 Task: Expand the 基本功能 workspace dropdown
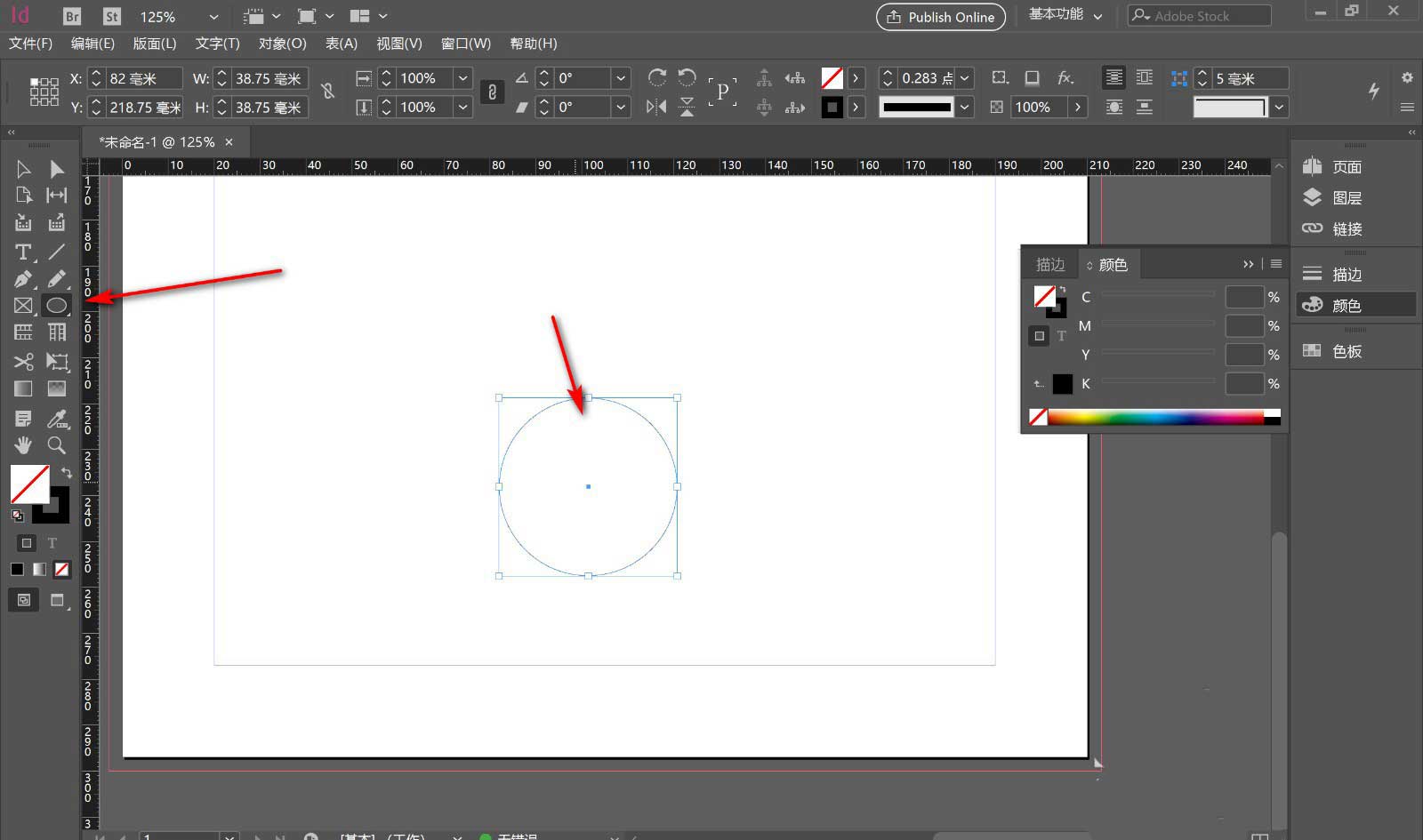[1097, 16]
